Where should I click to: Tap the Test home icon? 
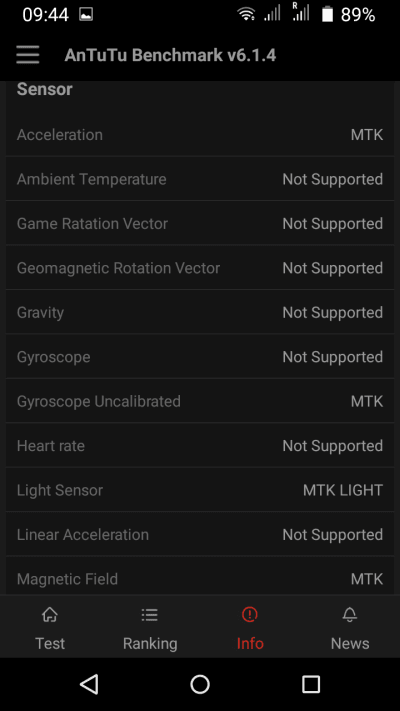[50, 615]
